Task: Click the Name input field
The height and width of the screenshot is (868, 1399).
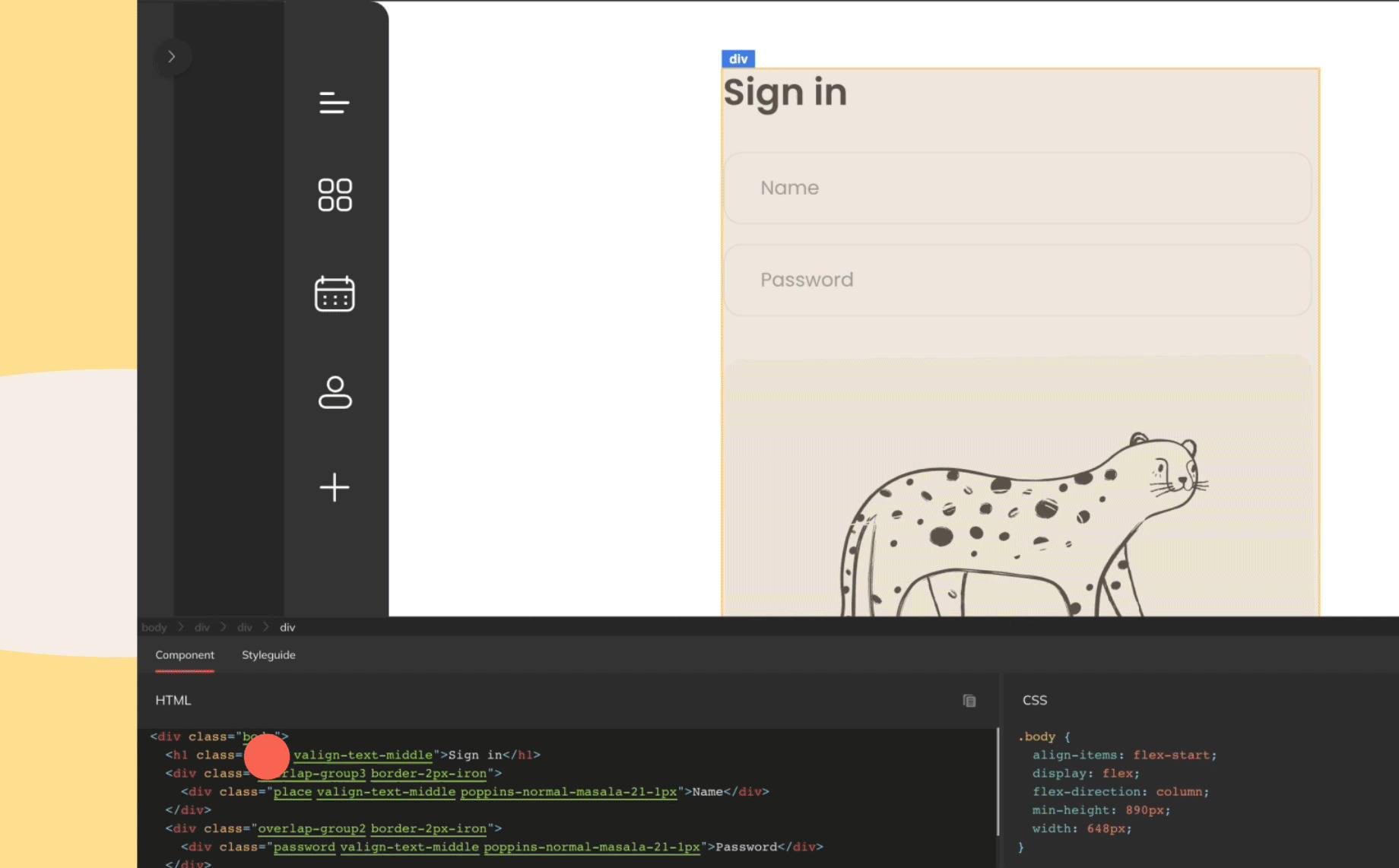Action: (1017, 188)
